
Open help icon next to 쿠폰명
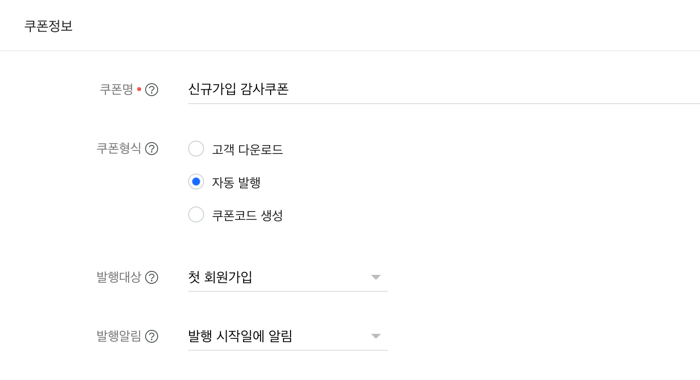(x=152, y=90)
